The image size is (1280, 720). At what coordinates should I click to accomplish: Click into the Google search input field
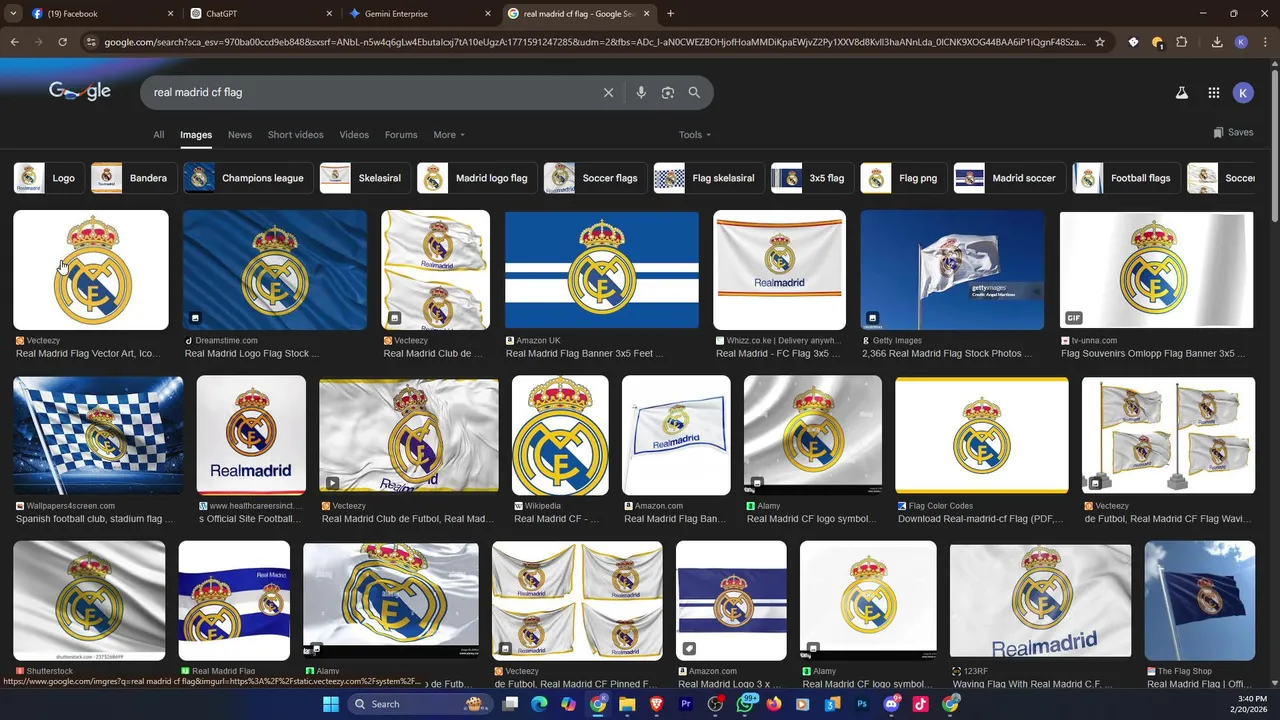370,92
